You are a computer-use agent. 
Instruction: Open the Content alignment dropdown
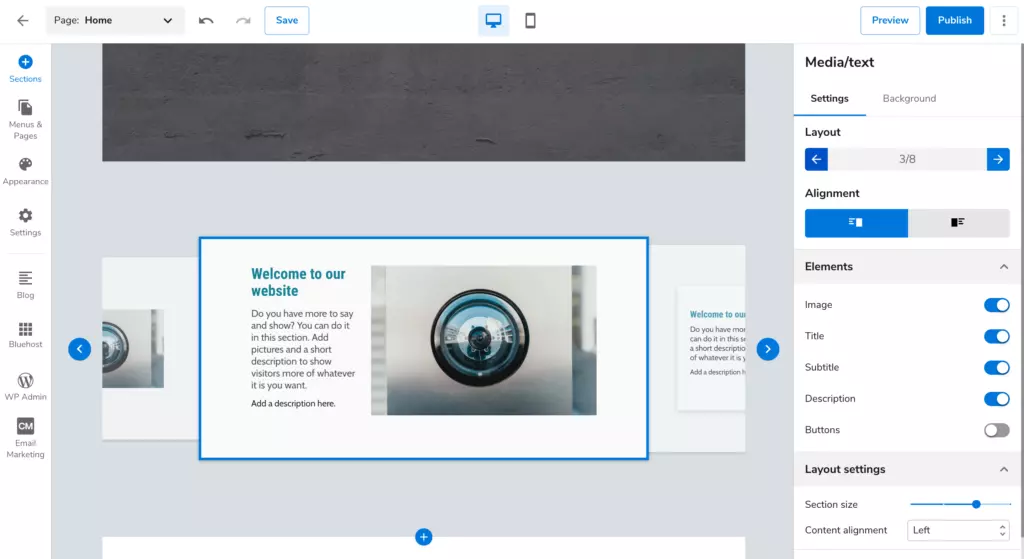[958, 530]
